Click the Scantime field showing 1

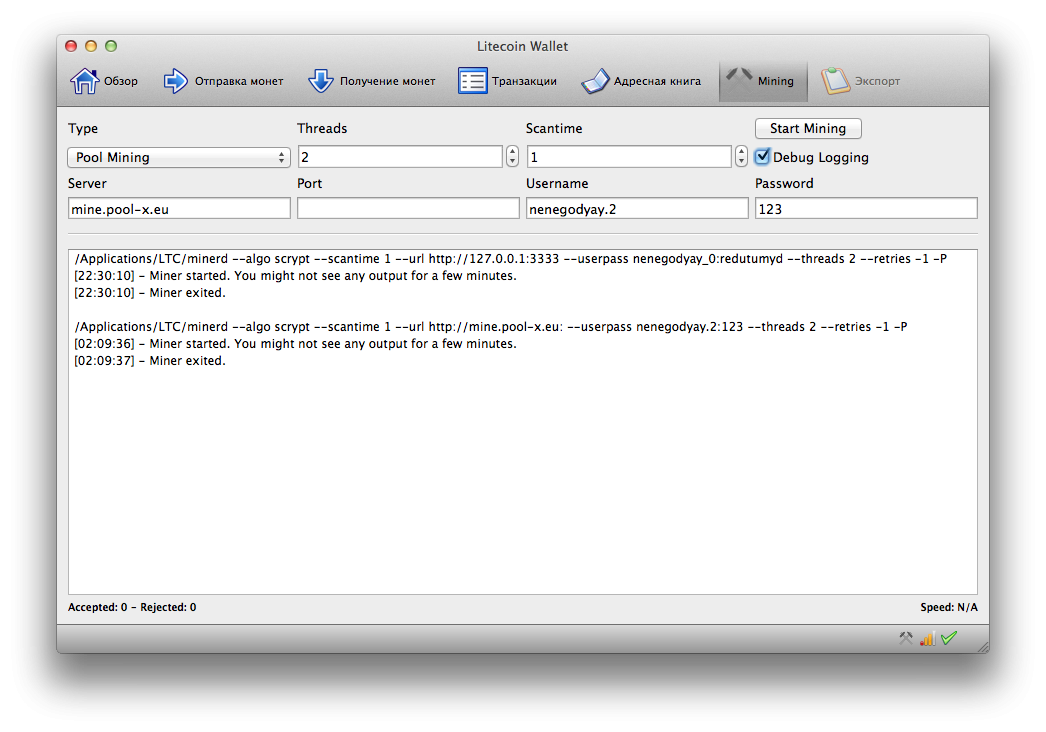[x=629, y=157]
